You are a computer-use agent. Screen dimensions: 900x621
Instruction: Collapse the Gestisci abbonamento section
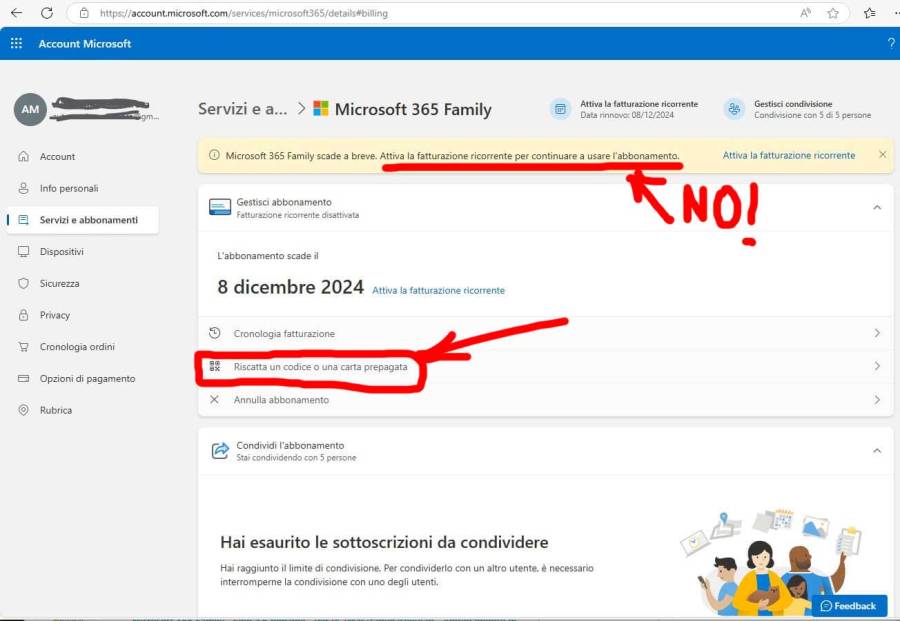[x=877, y=207]
